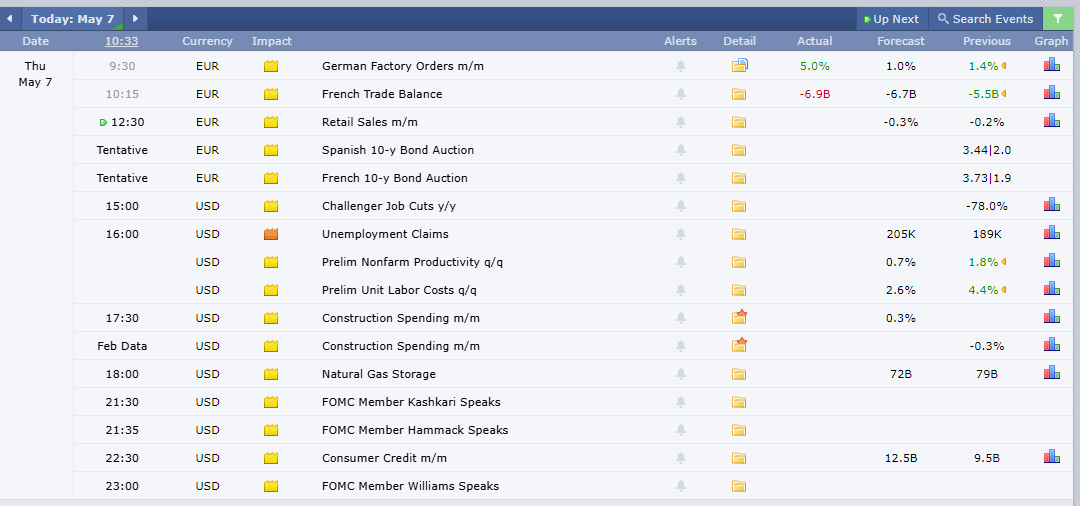
Task: Open Today: May 7 date picker
Action: [72, 19]
